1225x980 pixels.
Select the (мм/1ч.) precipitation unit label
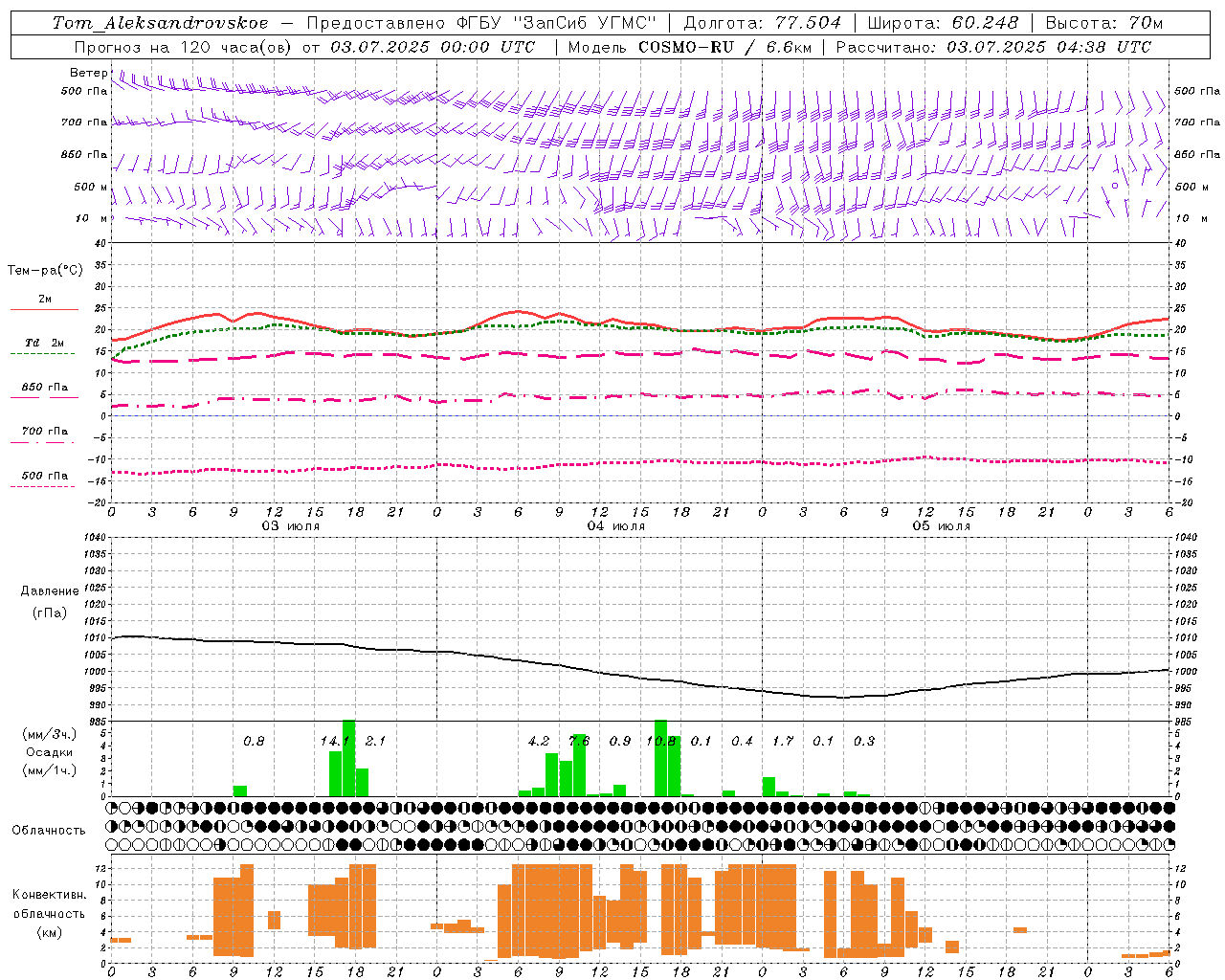[x=50, y=770]
